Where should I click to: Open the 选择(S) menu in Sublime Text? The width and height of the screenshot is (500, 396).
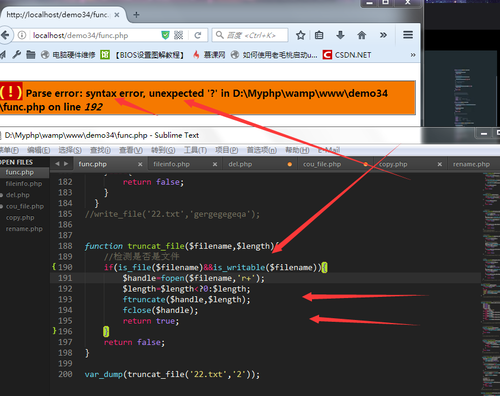[x=70, y=150]
